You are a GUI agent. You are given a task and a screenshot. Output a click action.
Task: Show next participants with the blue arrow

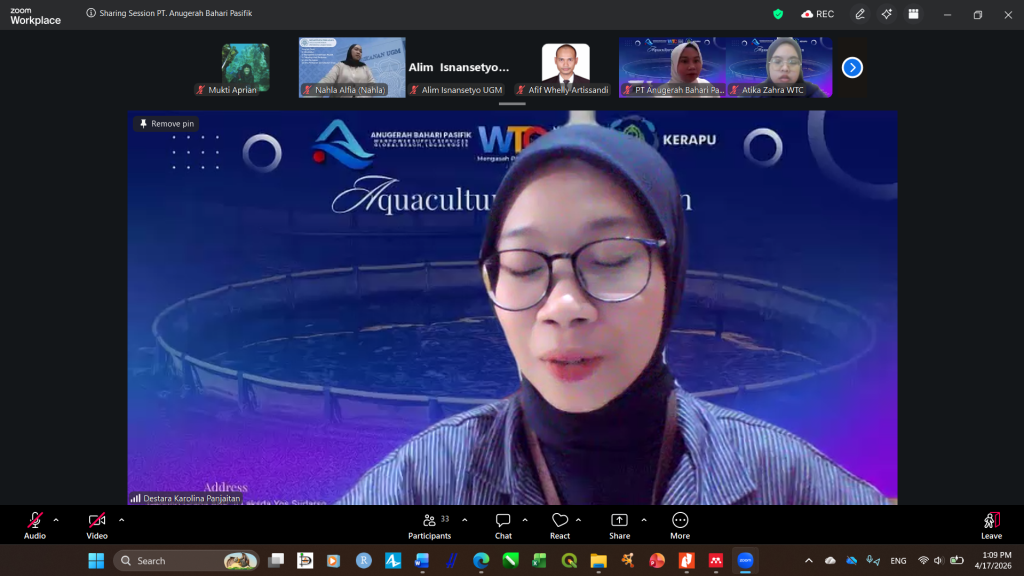click(x=852, y=67)
